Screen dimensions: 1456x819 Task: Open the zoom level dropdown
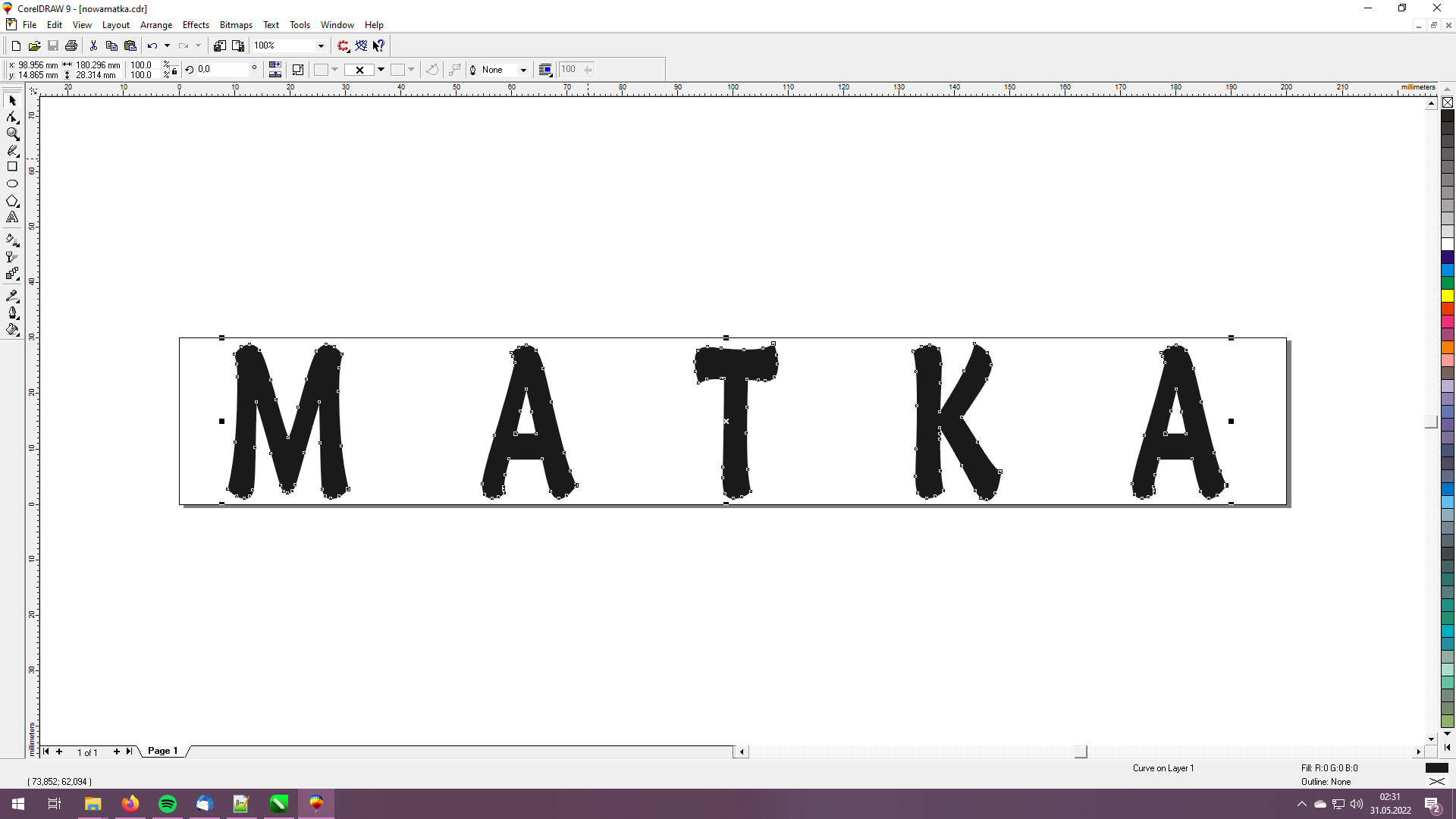click(321, 45)
